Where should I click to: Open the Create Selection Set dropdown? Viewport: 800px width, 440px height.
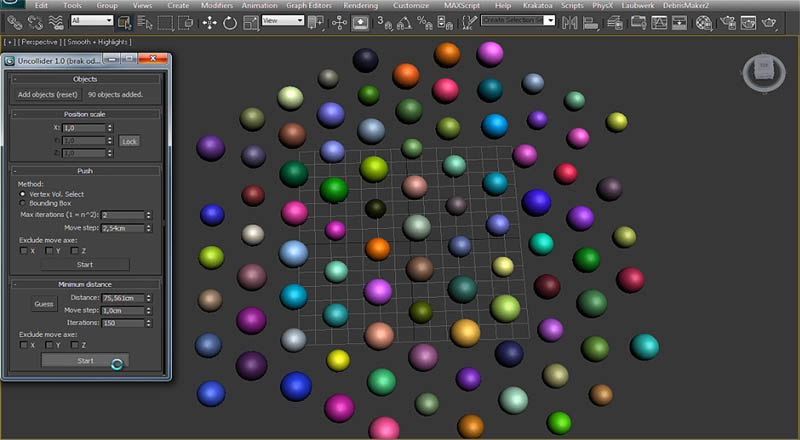(518, 21)
